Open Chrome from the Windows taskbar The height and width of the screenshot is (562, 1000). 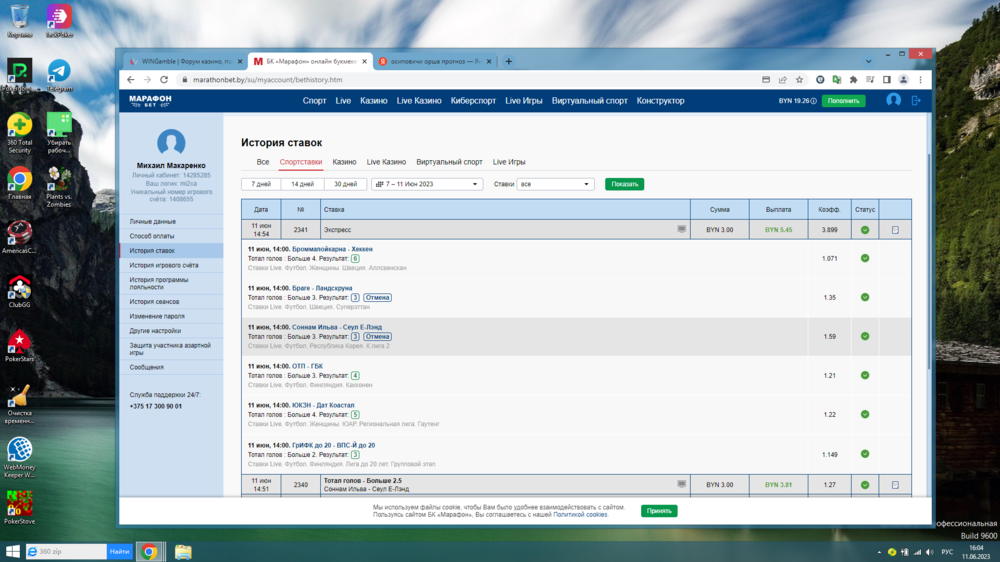pos(149,551)
